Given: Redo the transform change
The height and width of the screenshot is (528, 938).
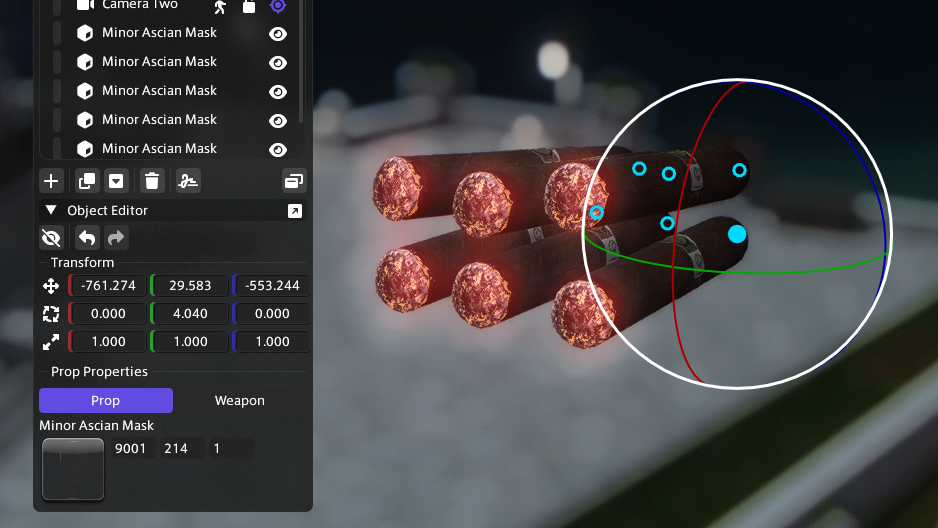Looking at the screenshot, I should pos(116,238).
